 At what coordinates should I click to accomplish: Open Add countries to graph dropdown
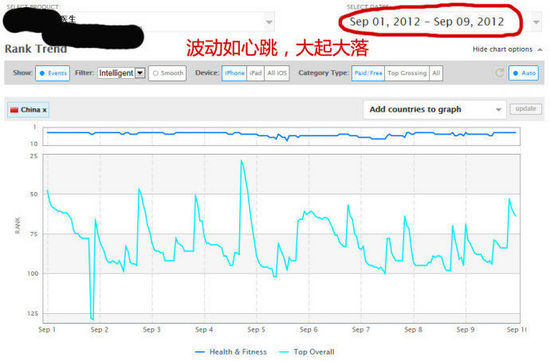pos(435,109)
